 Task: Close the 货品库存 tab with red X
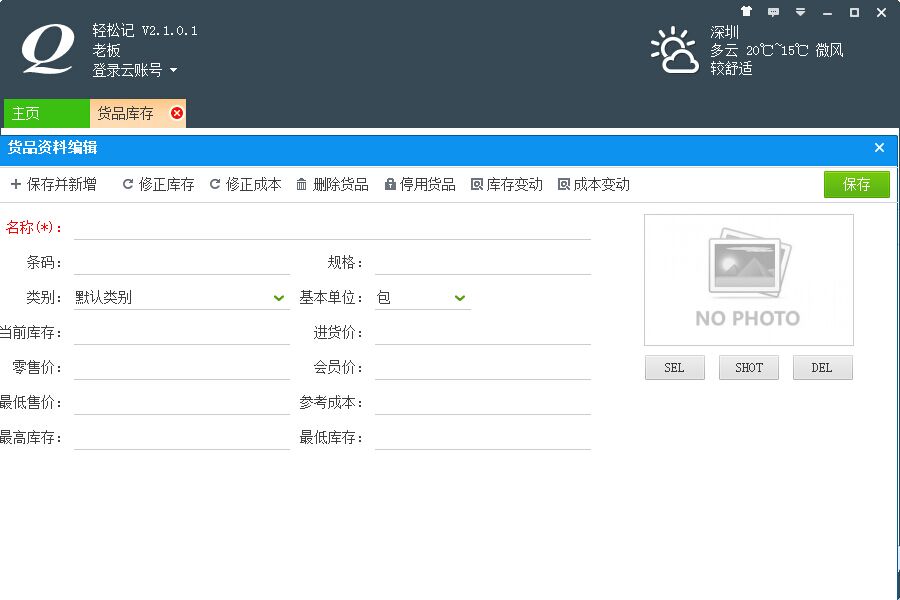[x=177, y=113]
